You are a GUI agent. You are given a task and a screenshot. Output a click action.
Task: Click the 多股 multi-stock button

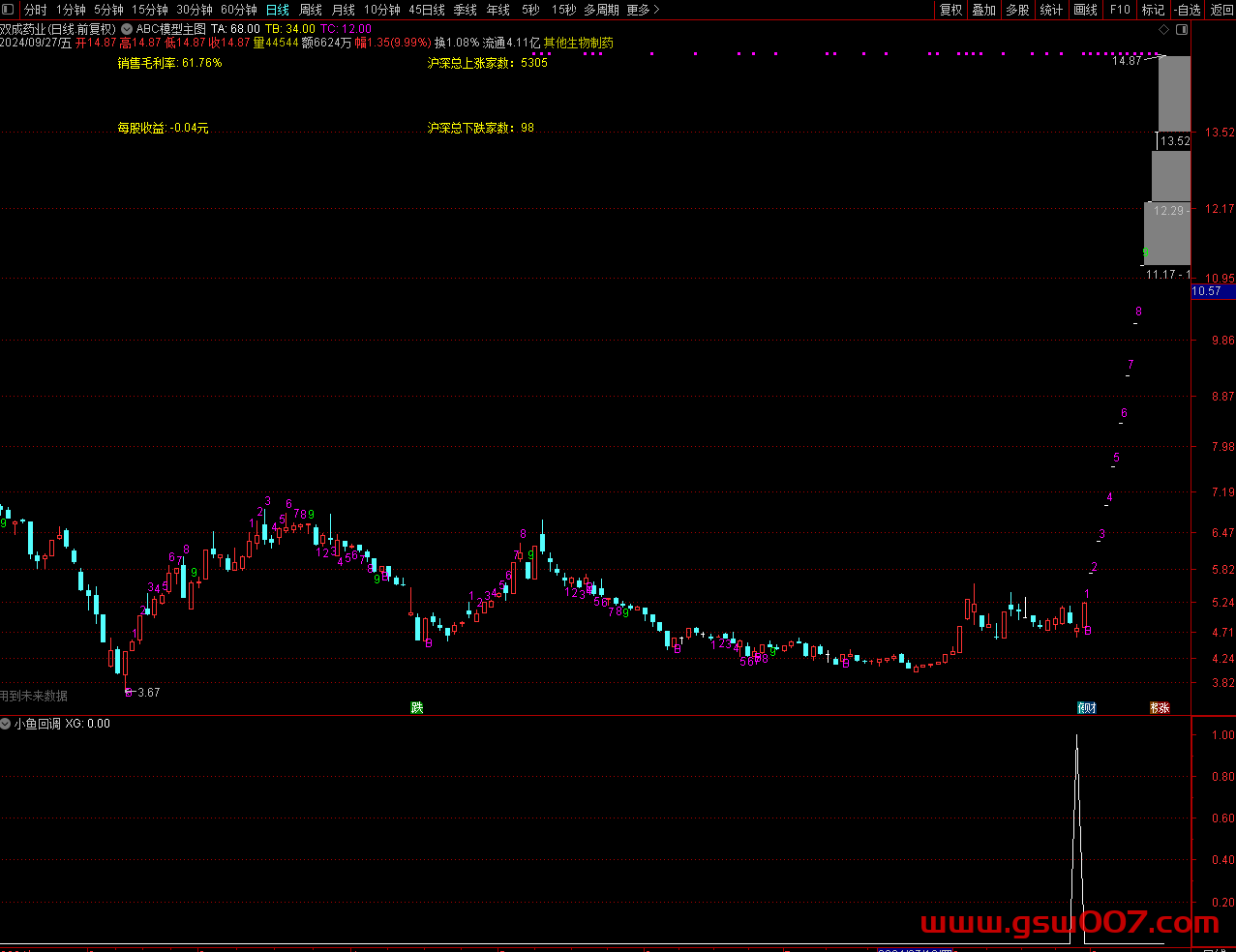[1017, 10]
